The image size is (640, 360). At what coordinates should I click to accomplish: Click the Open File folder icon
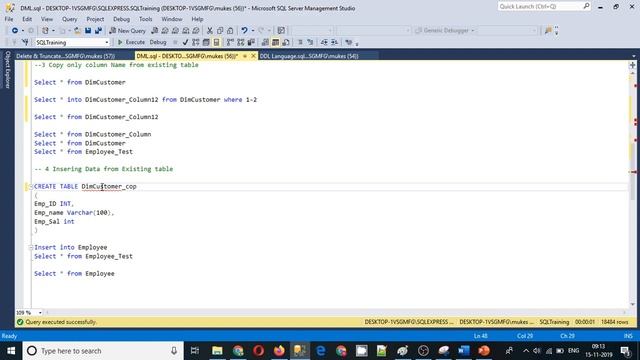point(77,31)
